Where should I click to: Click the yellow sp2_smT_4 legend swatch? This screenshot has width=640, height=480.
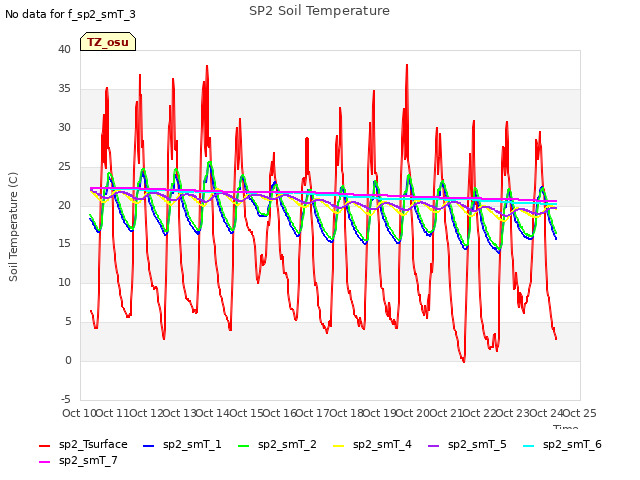[x=339, y=446]
